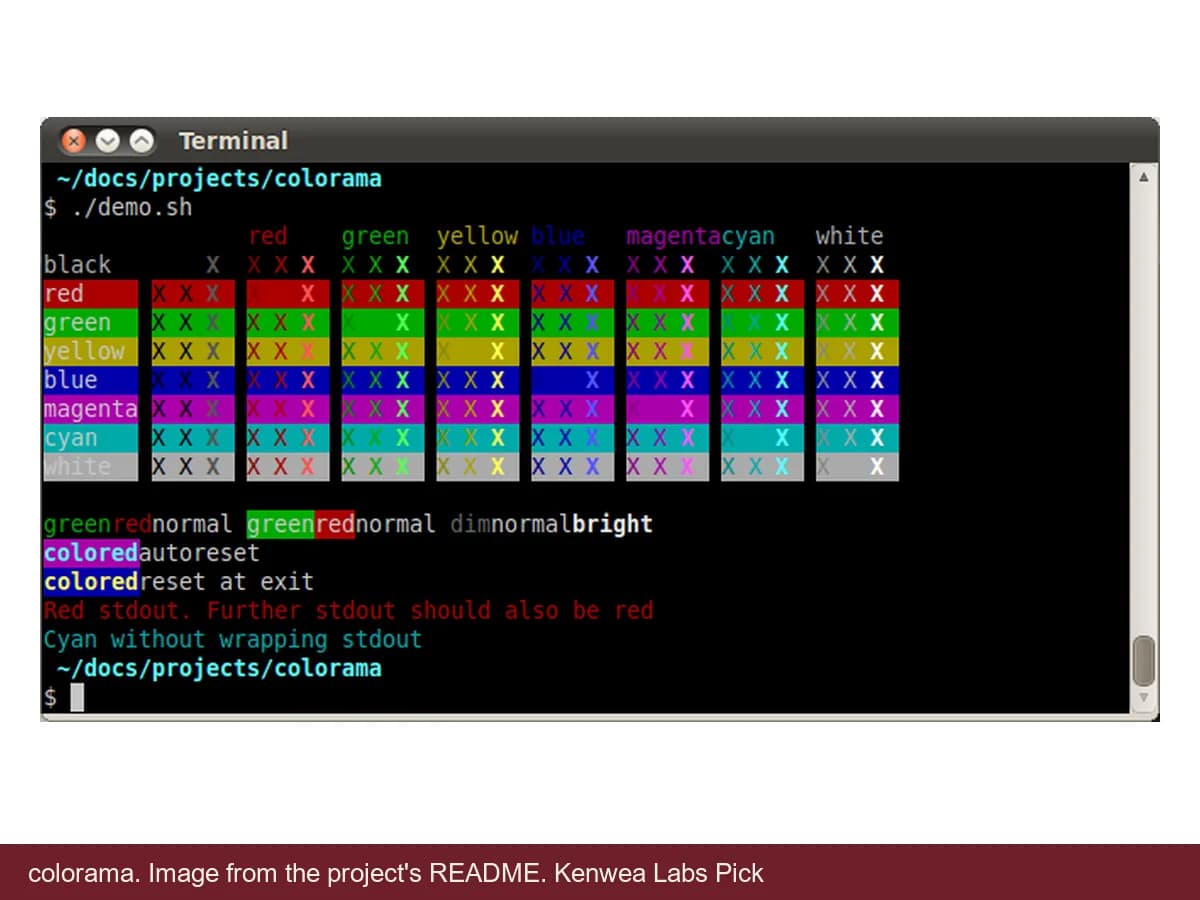This screenshot has width=1200, height=900.
Task: Click the cyan column header
Action: click(x=748, y=236)
